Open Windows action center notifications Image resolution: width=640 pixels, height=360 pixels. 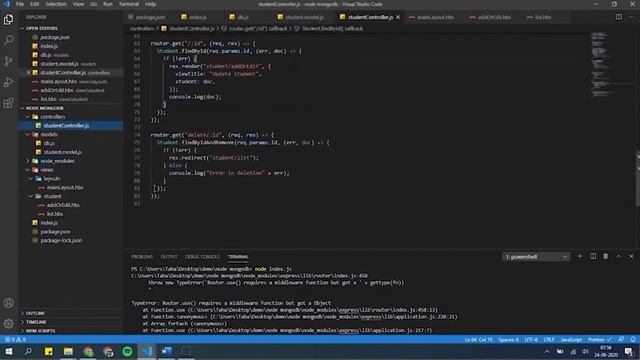click(629, 351)
